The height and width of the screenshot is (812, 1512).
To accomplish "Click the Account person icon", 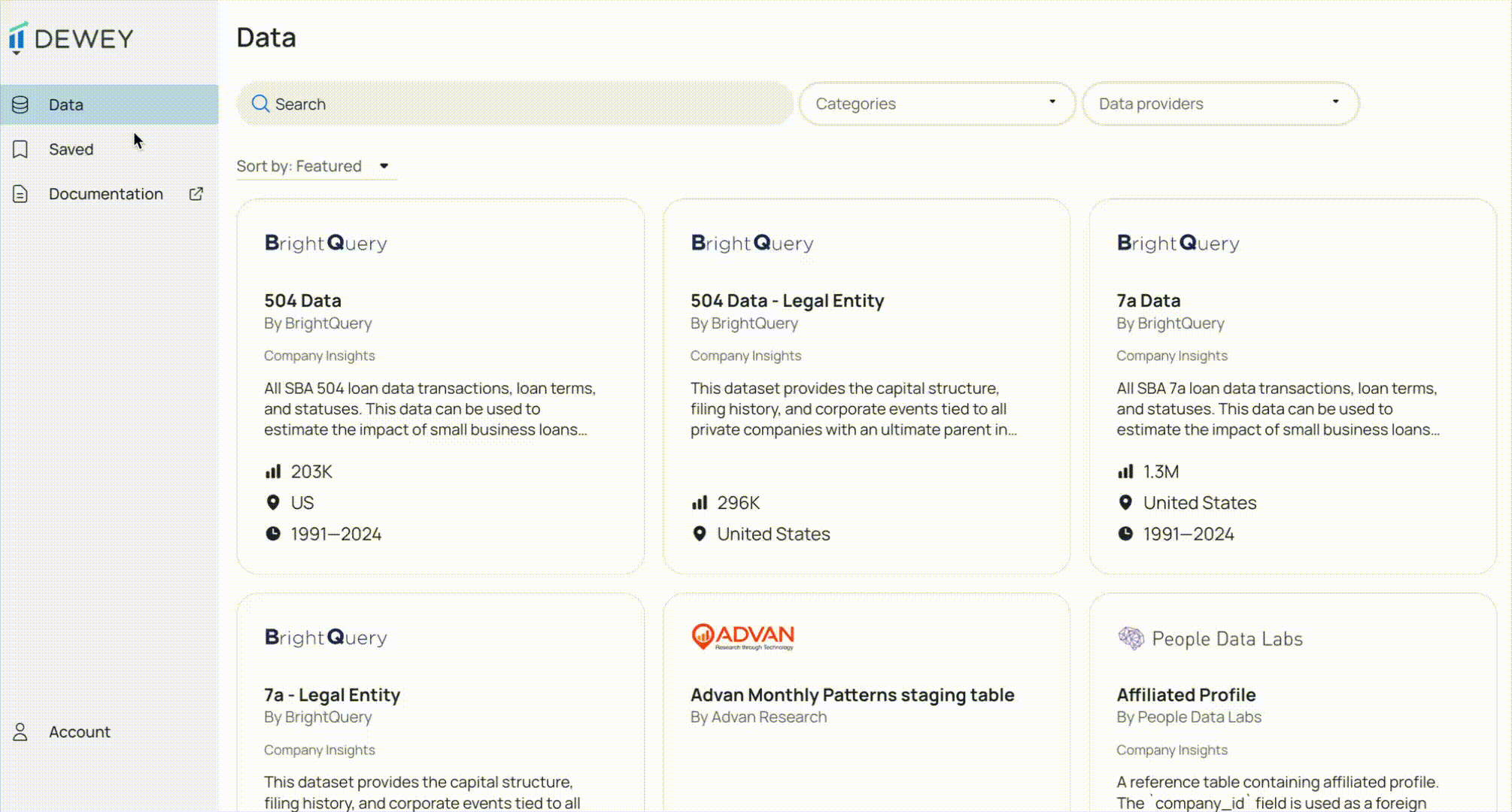I will [x=20, y=732].
